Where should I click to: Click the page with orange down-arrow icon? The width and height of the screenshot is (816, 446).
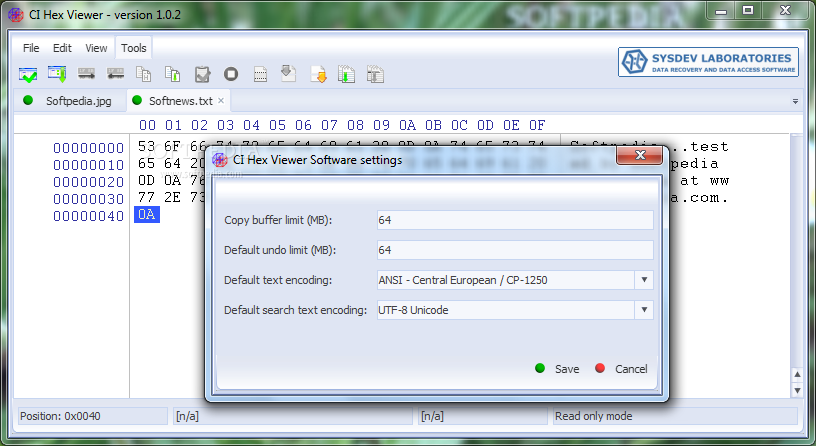(x=318, y=74)
